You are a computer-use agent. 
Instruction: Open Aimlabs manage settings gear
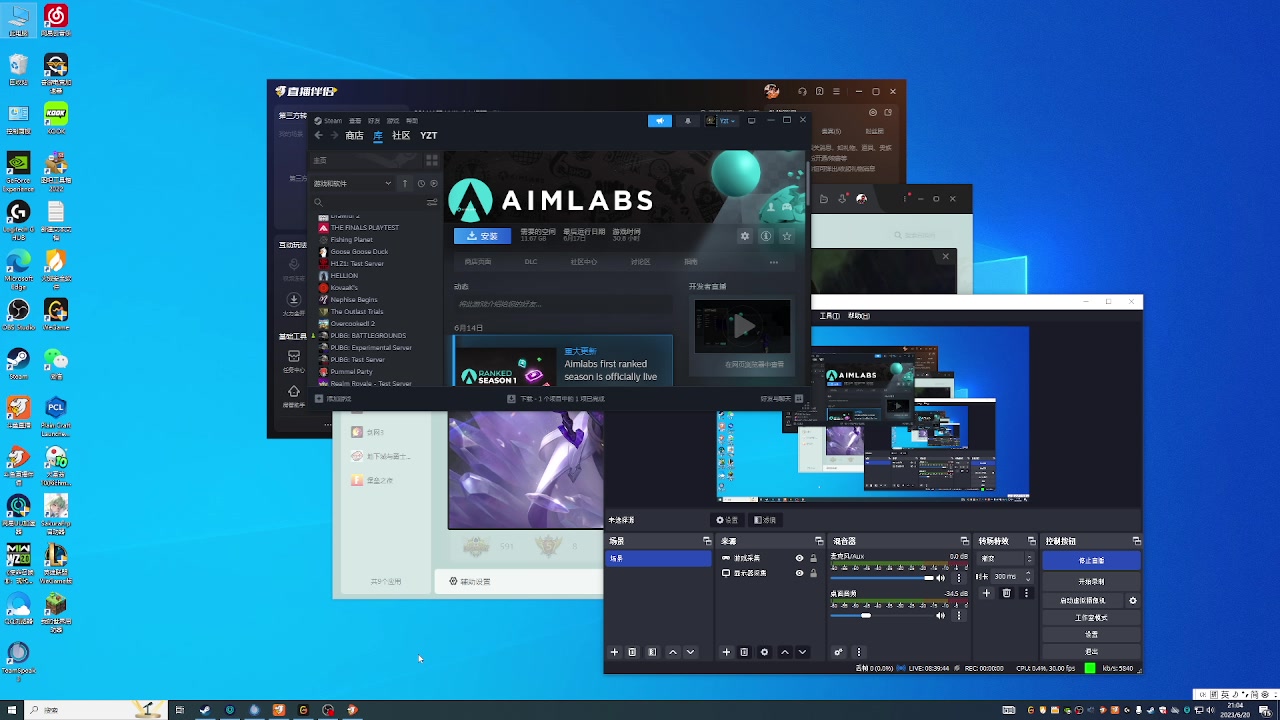[745, 236]
